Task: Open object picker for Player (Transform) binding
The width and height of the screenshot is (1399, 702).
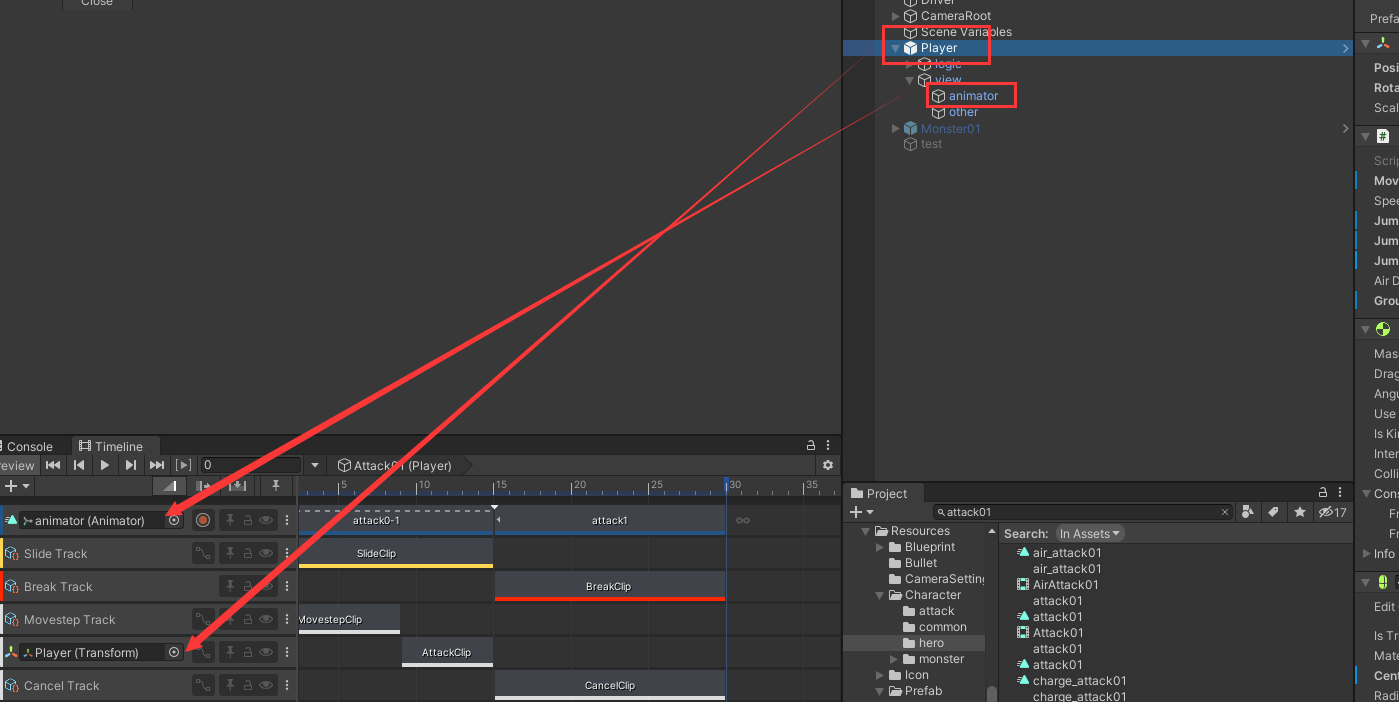Action: coord(174,652)
